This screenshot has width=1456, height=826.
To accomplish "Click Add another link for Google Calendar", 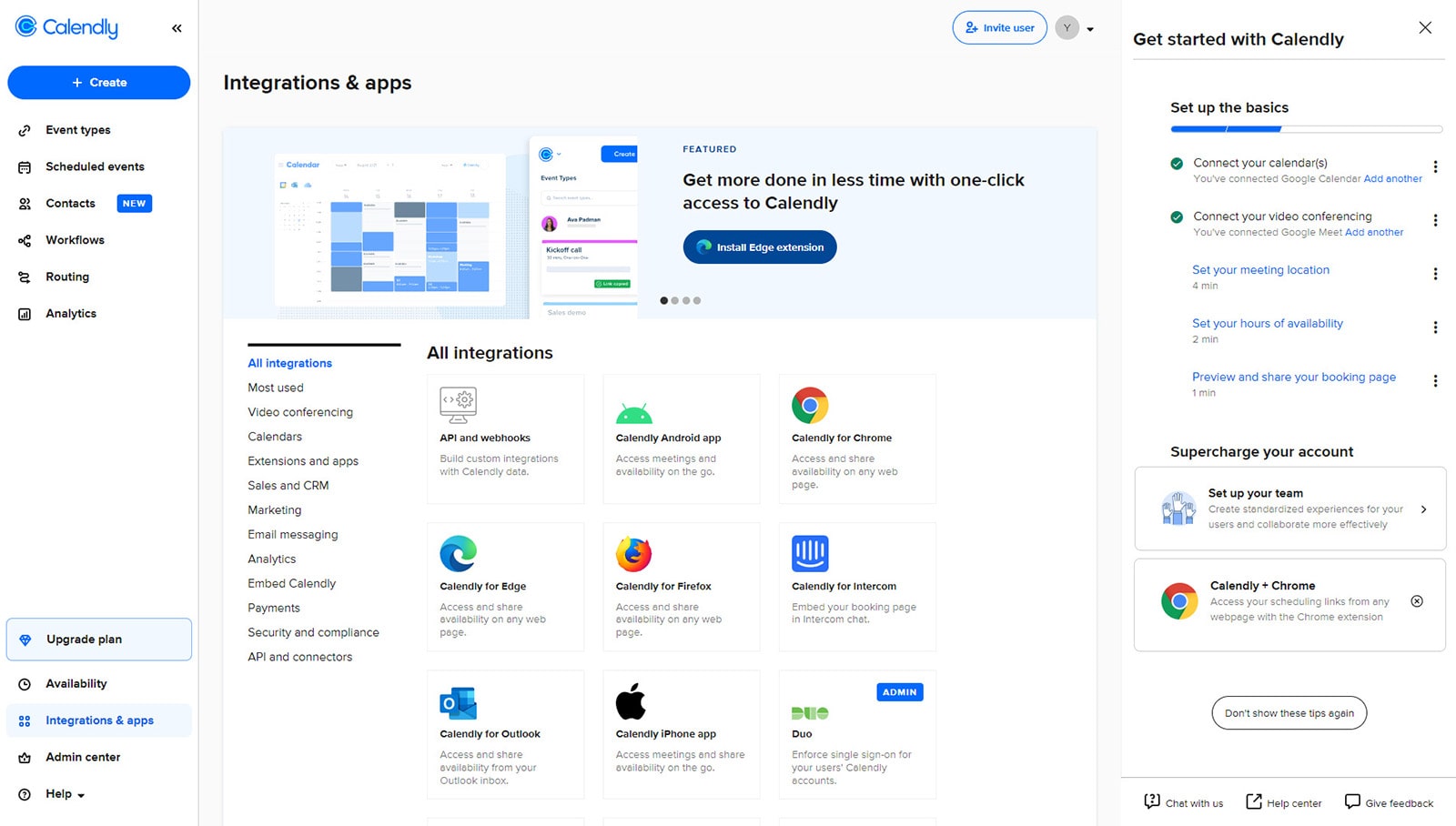I will pos(1392,179).
